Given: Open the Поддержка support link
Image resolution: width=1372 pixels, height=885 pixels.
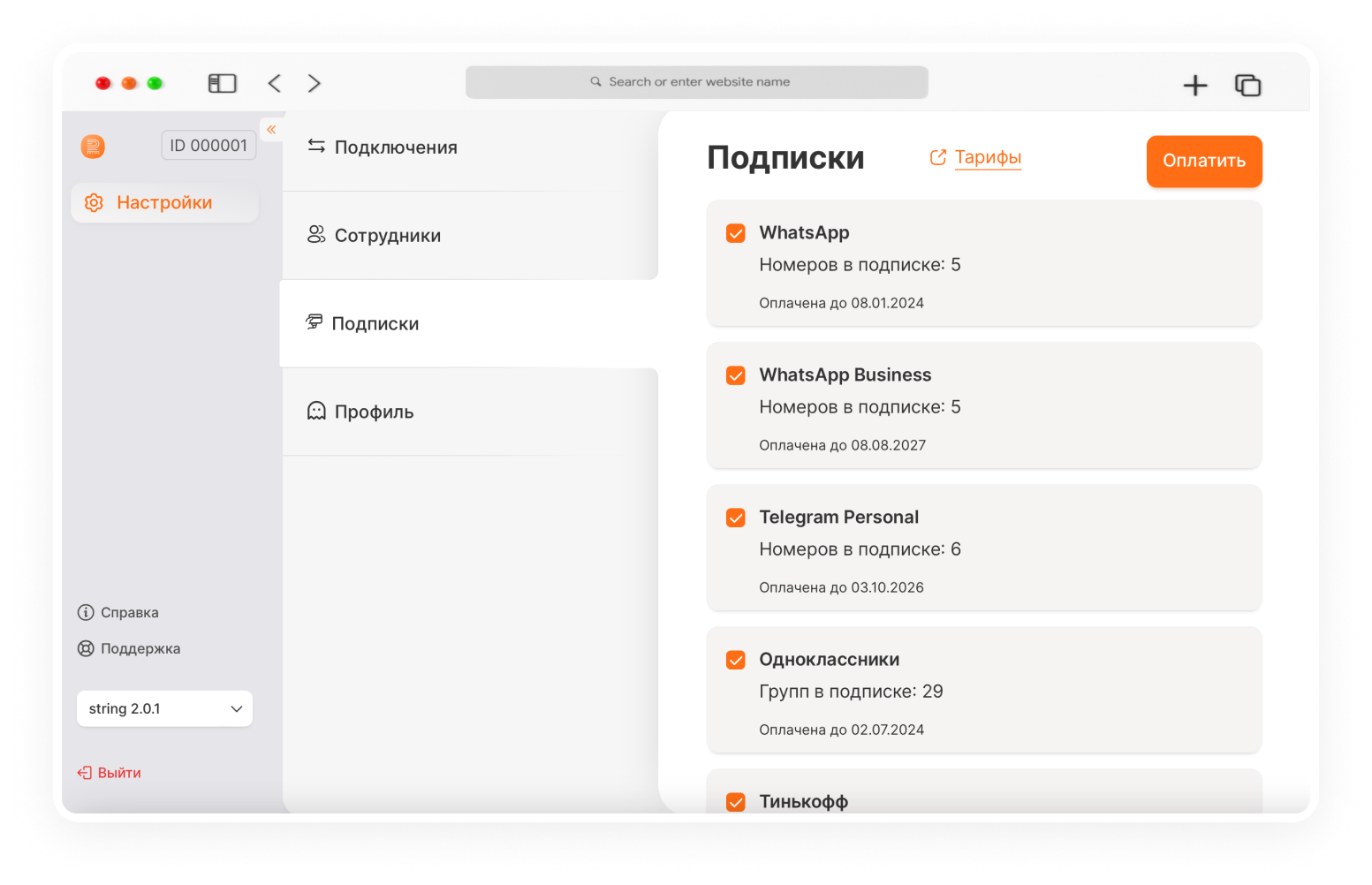Looking at the screenshot, I should tap(140, 648).
